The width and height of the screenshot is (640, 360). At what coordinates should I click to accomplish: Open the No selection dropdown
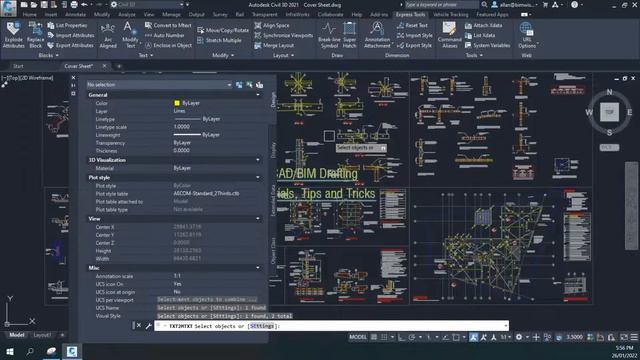pos(159,85)
